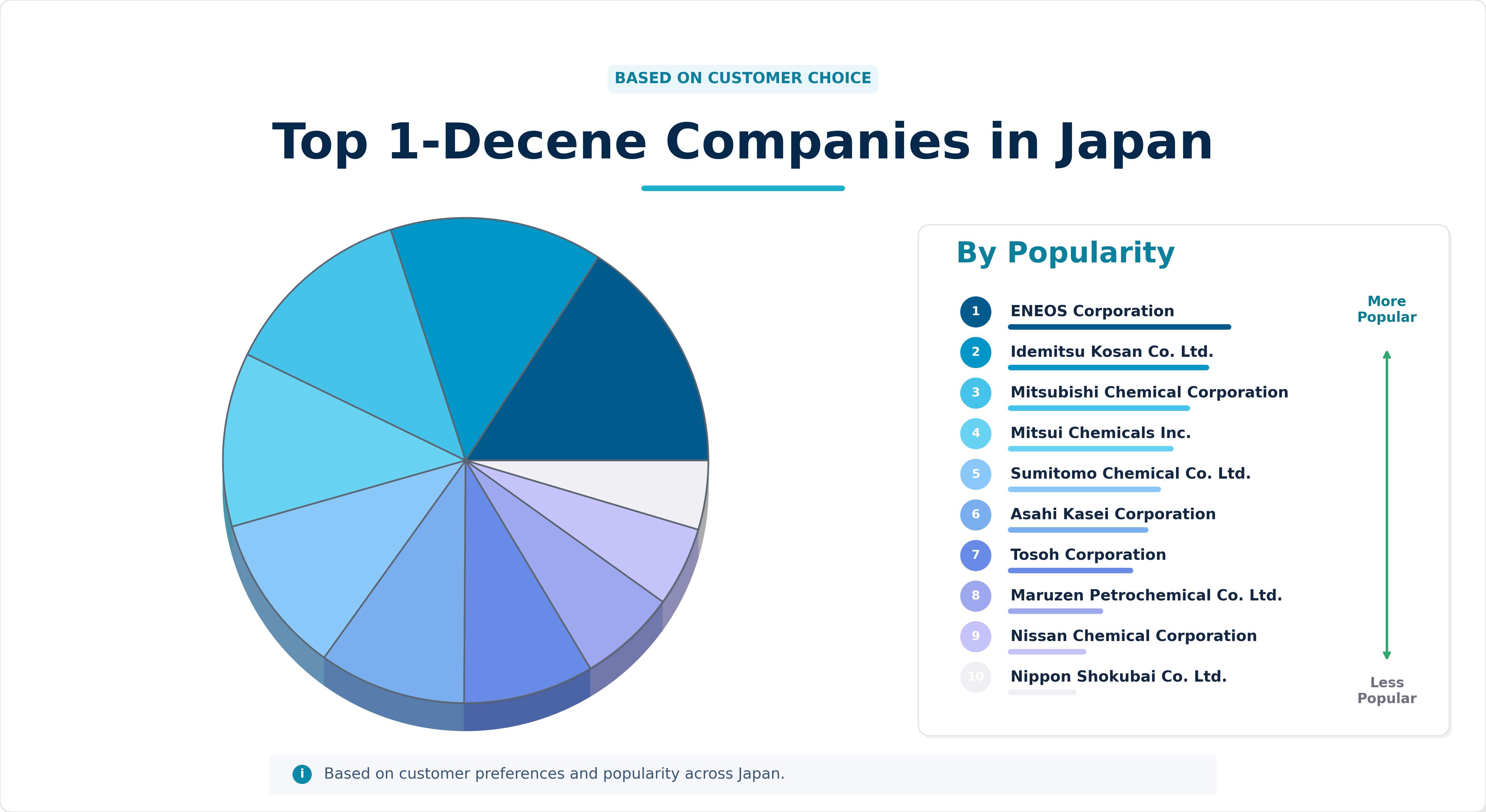Click the More Popular label
This screenshot has height=812, width=1486.
[x=1387, y=309]
